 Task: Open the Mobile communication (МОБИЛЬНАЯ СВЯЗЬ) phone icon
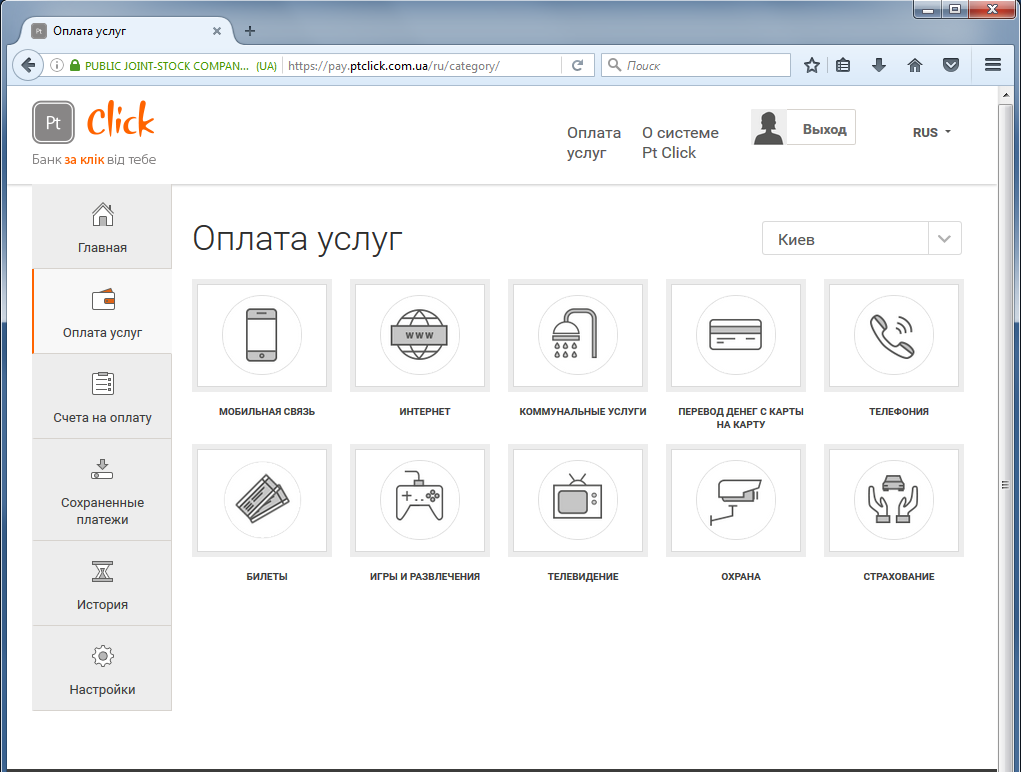click(262, 335)
